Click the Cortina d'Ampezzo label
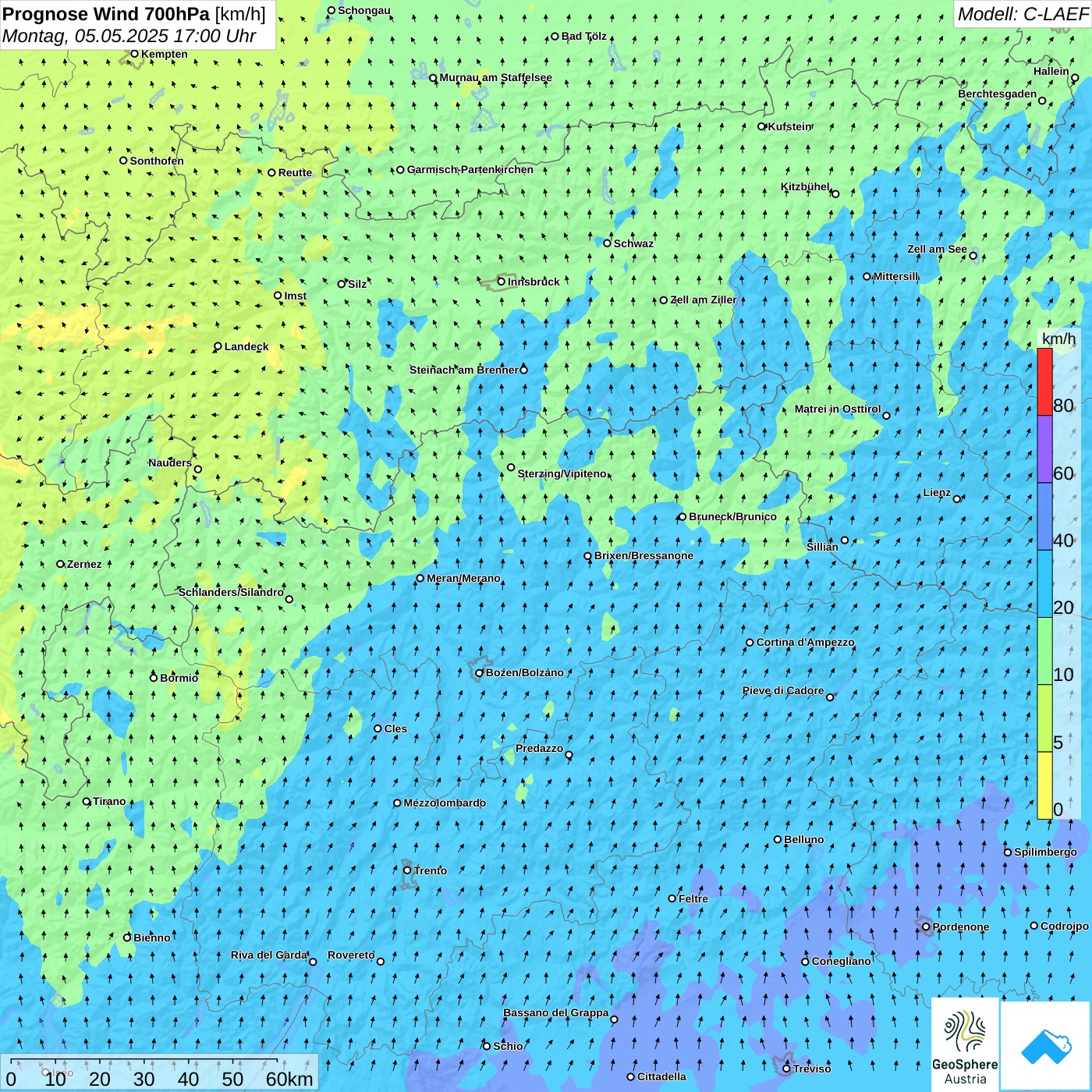This screenshot has height=1092, width=1092. (805, 642)
